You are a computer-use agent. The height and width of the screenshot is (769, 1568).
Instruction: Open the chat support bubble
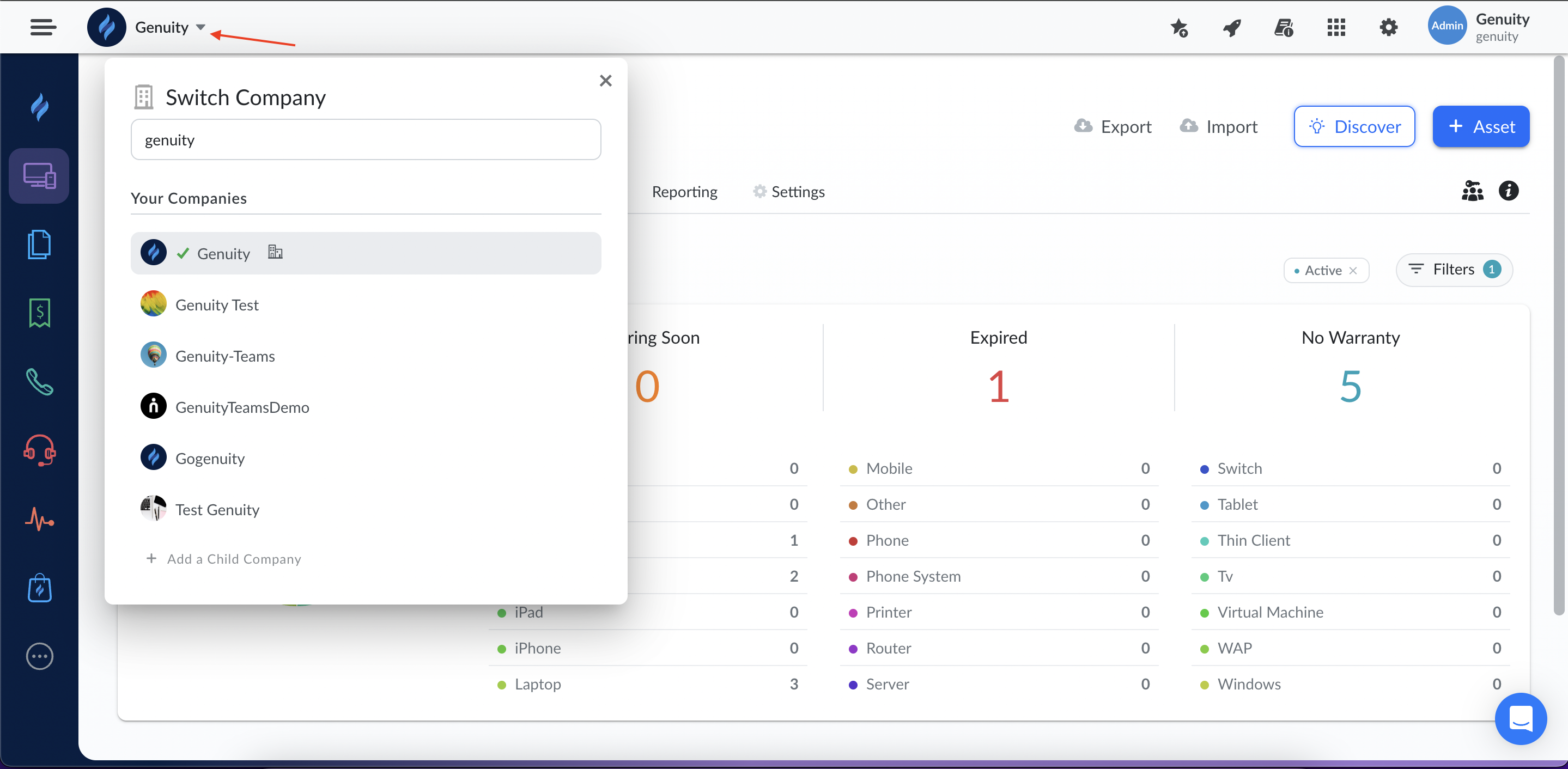[x=1521, y=718]
